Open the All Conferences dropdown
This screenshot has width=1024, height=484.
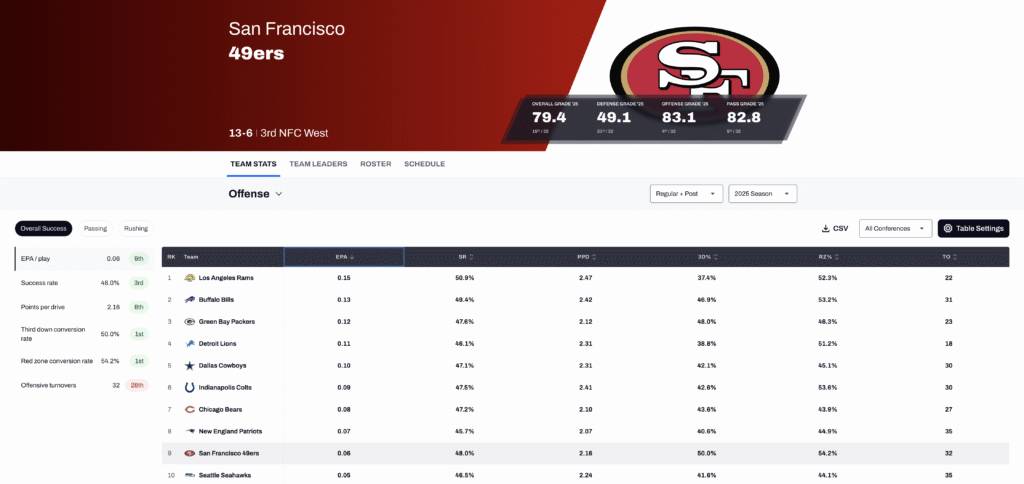point(895,229)
